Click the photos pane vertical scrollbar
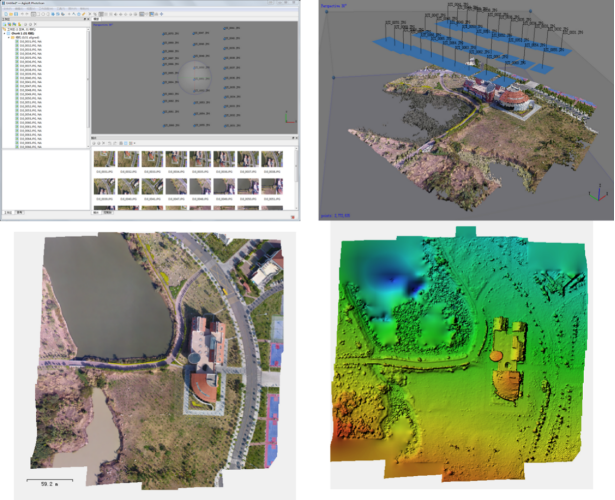The image size is (615, 500). 297,178
